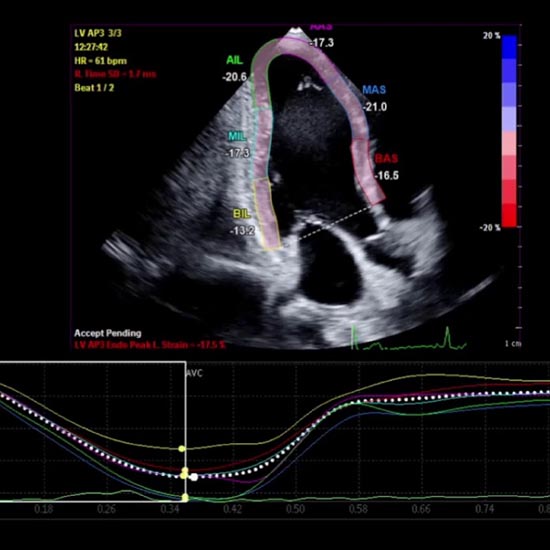This screenshot has width=550, height=550.
Task: Select the -21.0 strain value
Action: point(375,107)
